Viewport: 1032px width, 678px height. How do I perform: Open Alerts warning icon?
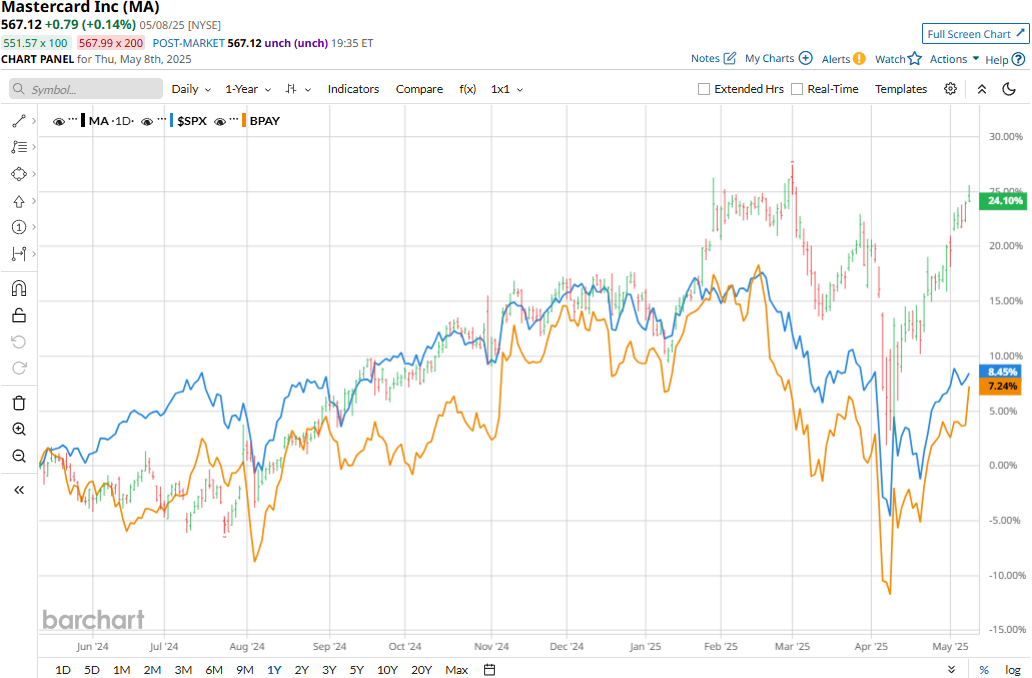(859, 59)
